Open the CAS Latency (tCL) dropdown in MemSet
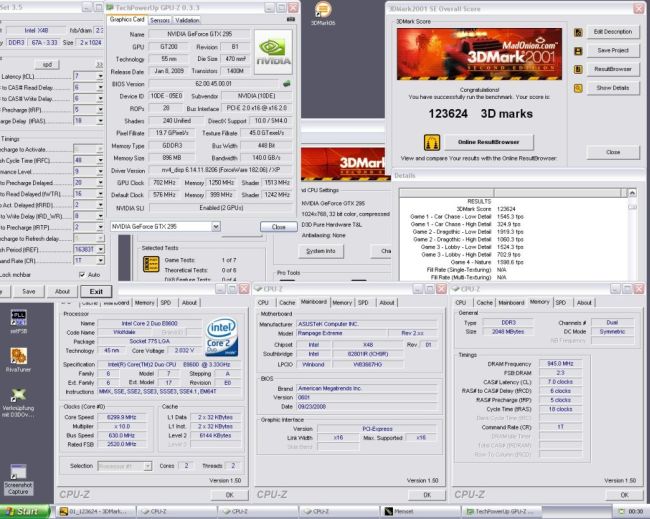650x519 pixels. point(100,76)
